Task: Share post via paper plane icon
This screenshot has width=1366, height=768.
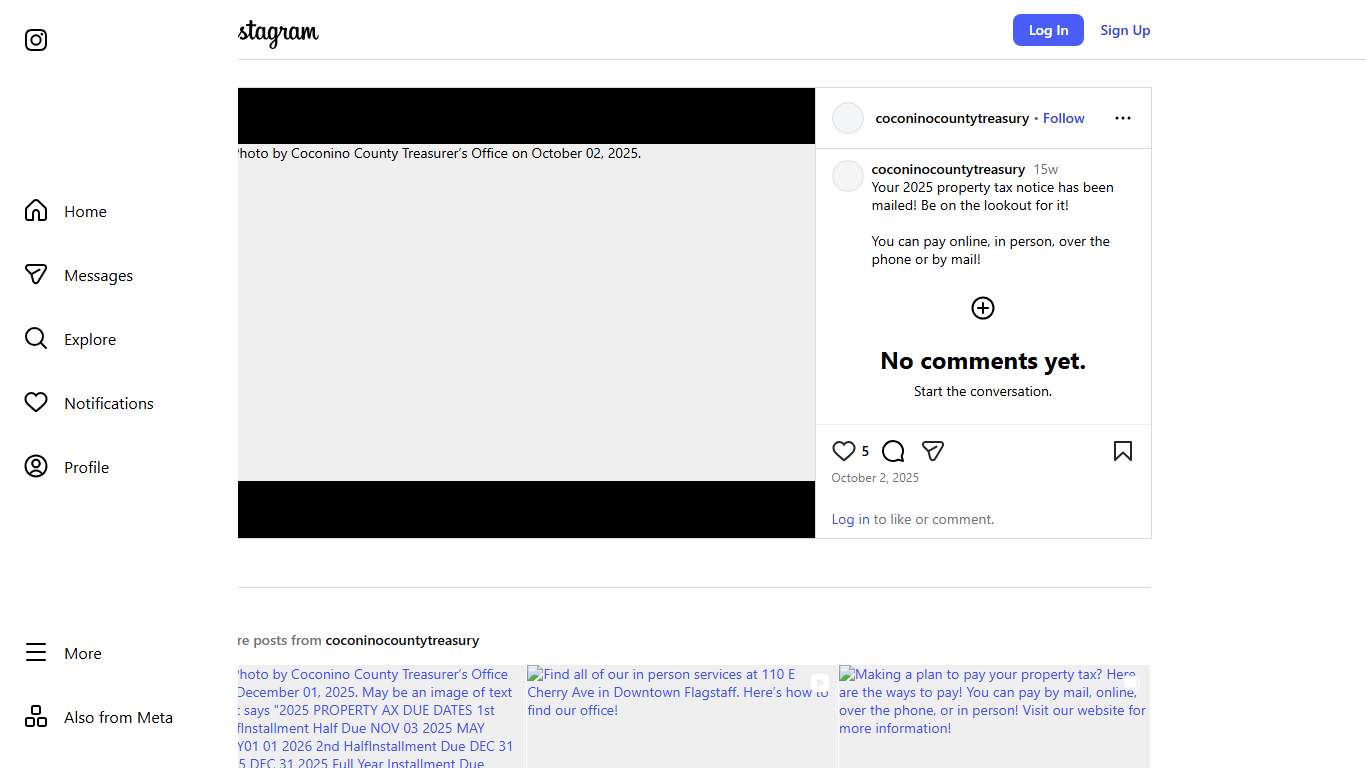Action: coord(933,451)
